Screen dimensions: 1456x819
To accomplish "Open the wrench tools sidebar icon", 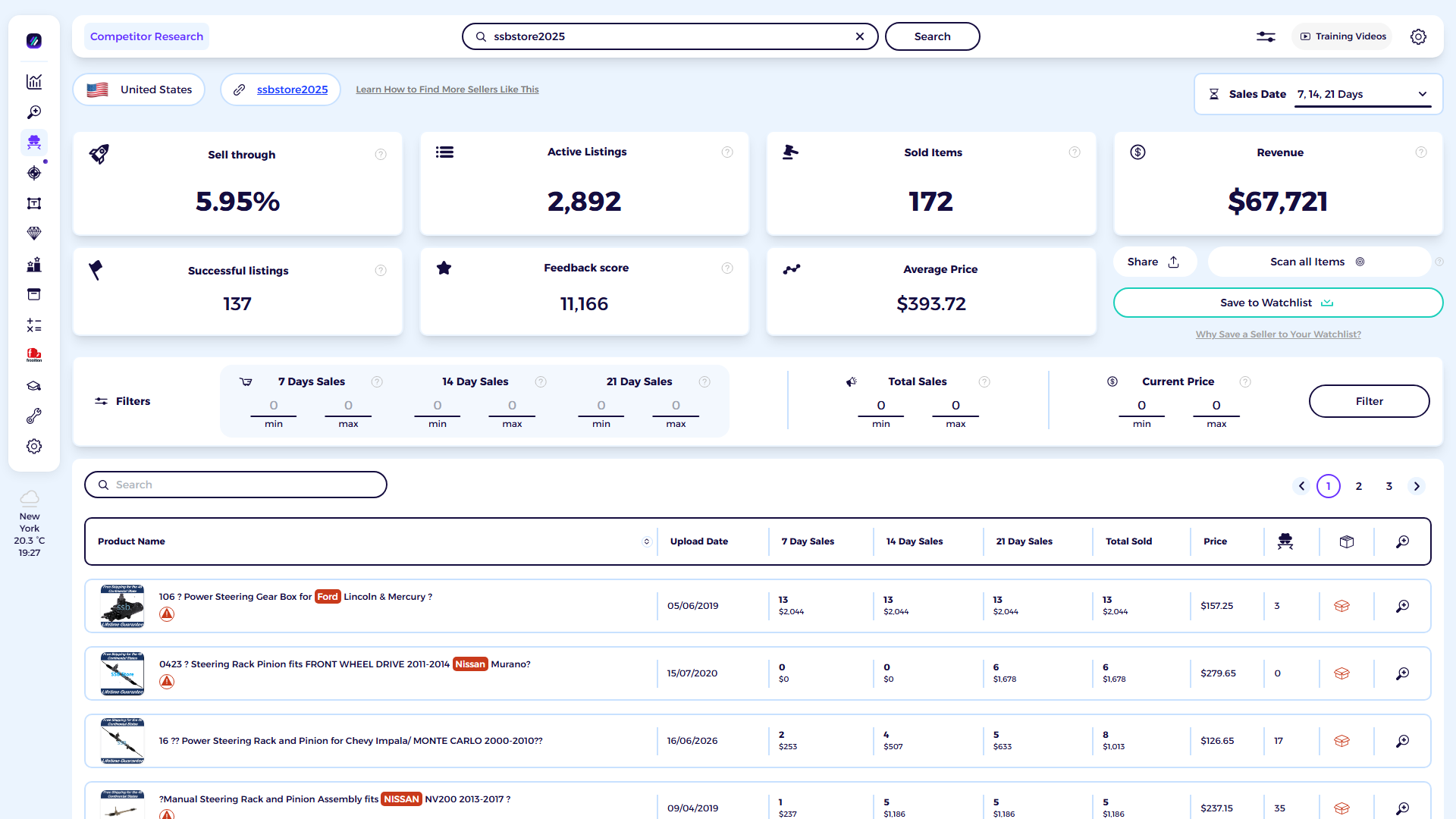I will point(34,416).
